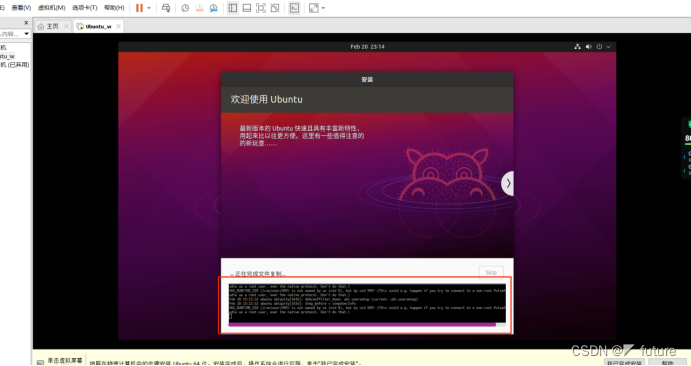Switch to the 主页 tab
Image resolution: width=691 pixels, height=366 pixels.
pos(52,26)
